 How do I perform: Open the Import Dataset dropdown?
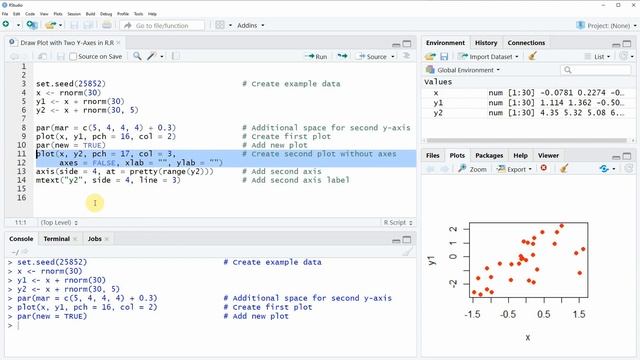coord(488,57)
